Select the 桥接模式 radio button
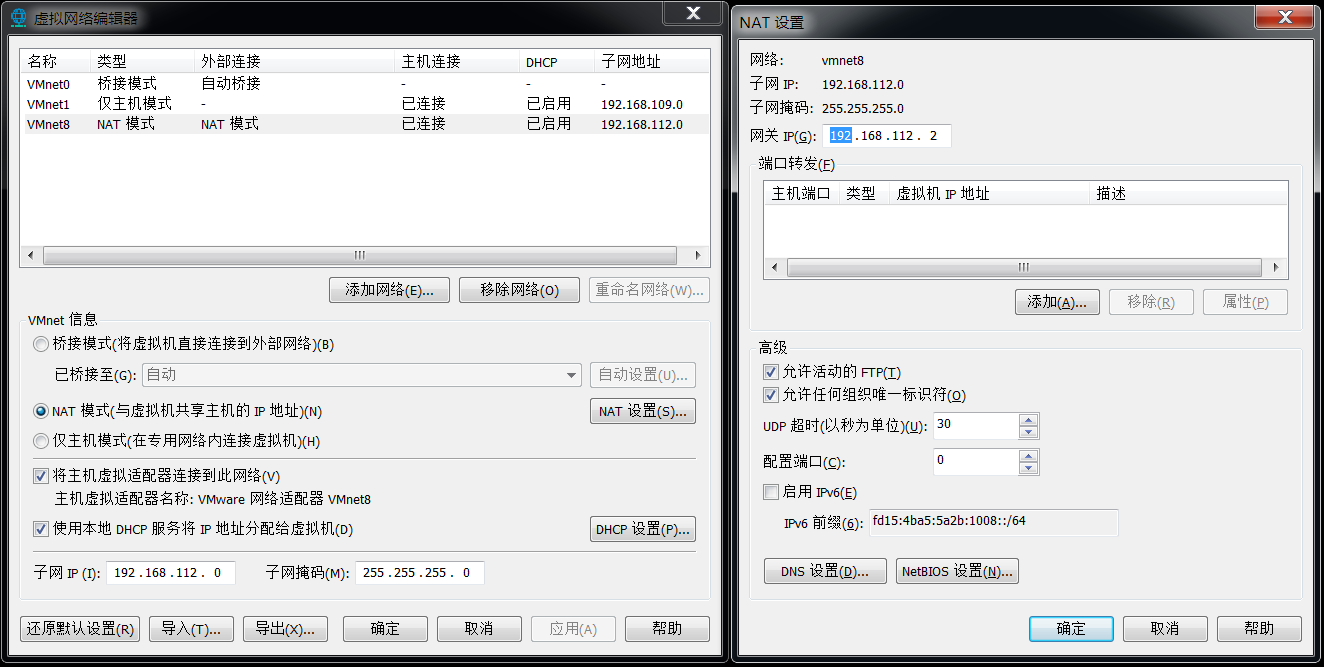This screenshot has height=667, width=1324. 41,344
